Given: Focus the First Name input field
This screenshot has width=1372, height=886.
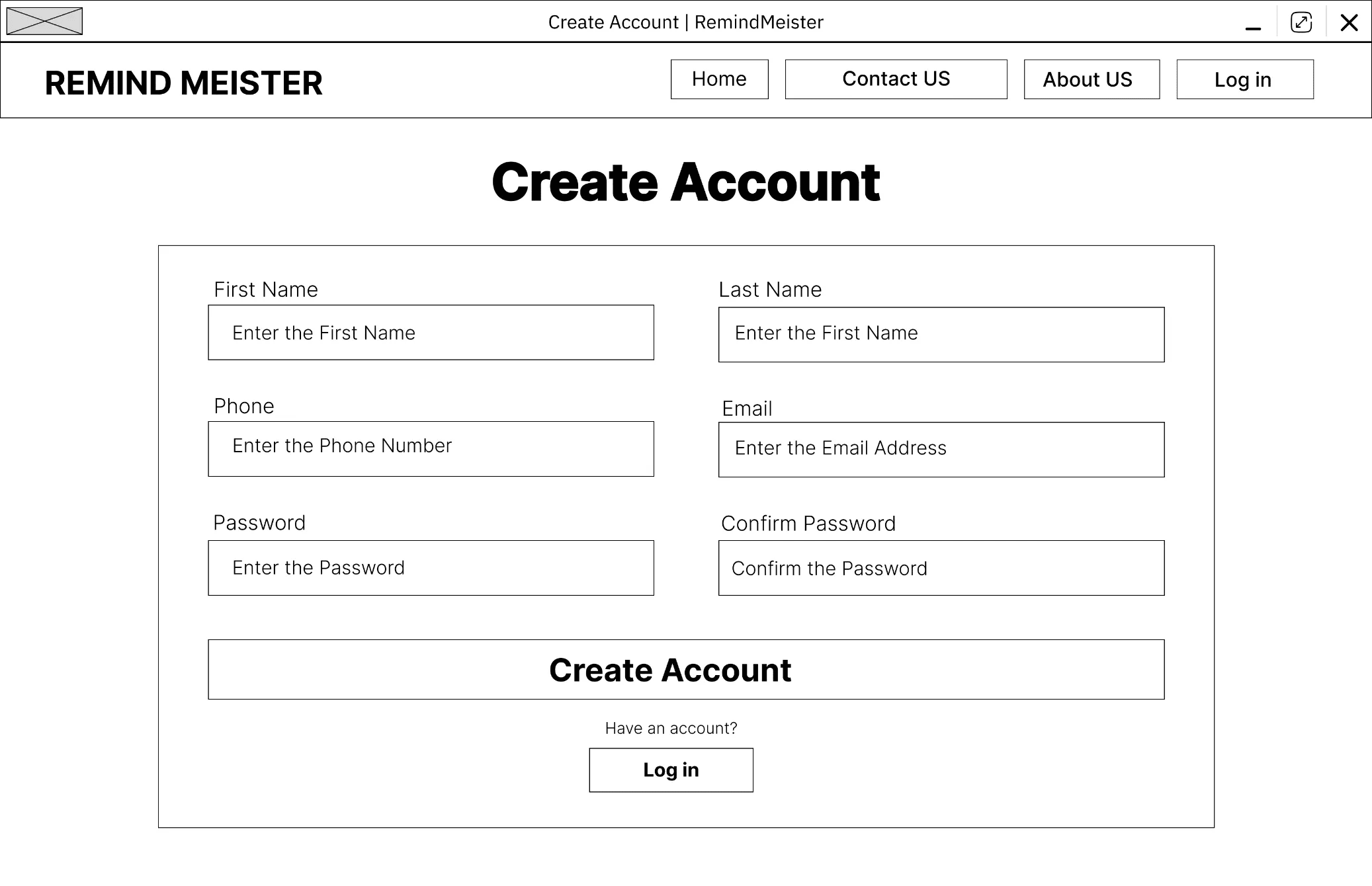Looking at the screenshot, I should pos(431,333).
